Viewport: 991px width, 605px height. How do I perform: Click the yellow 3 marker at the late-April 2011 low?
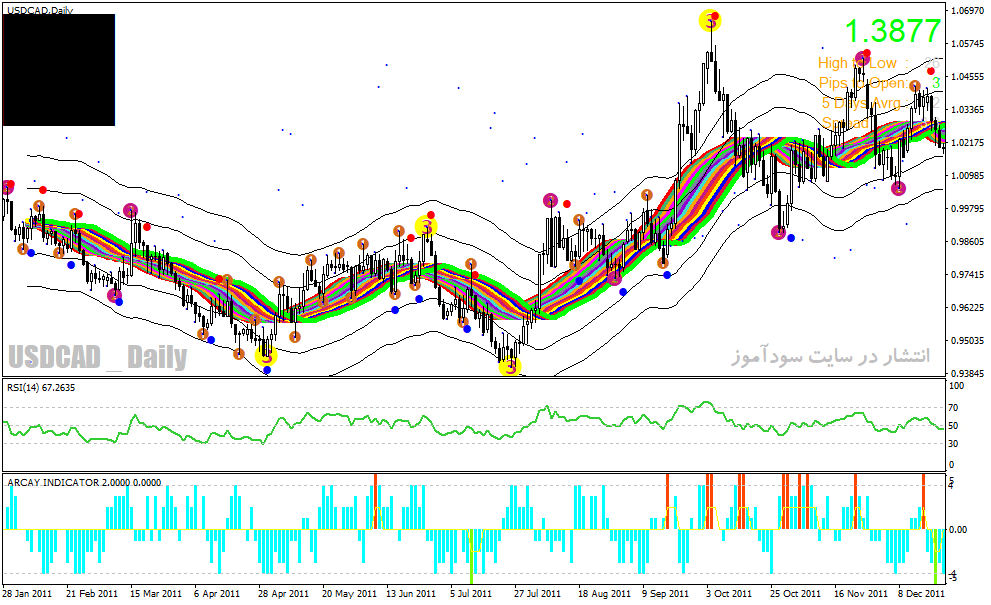pos(266,356)
